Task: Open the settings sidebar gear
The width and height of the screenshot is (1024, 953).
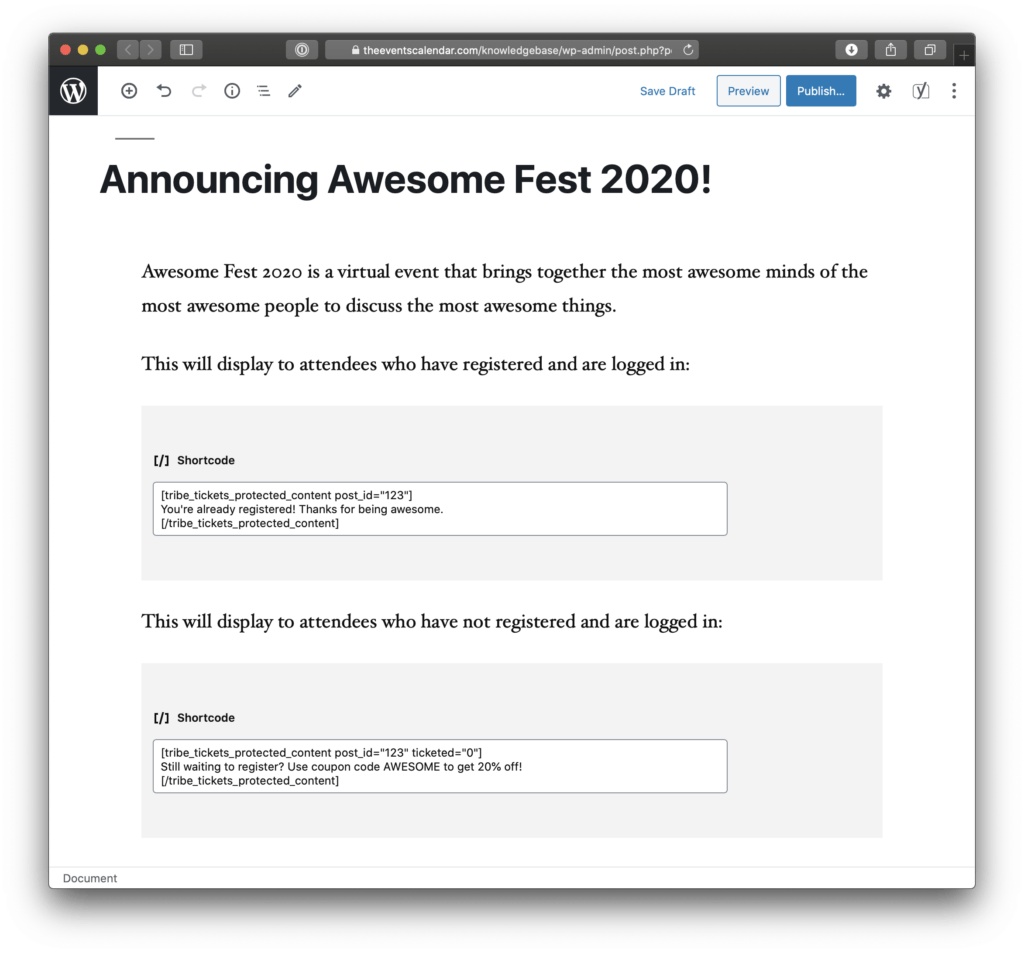Action: pyautogui.click(x=883, y=91)
